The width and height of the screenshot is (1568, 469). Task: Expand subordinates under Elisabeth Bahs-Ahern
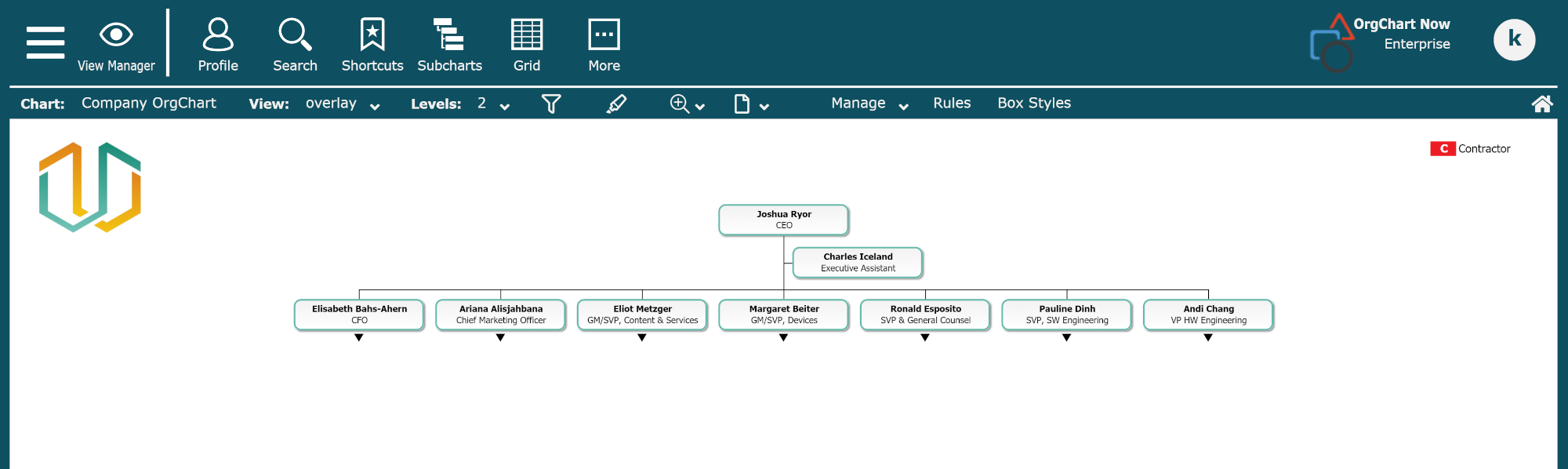(x=359, y=338)
